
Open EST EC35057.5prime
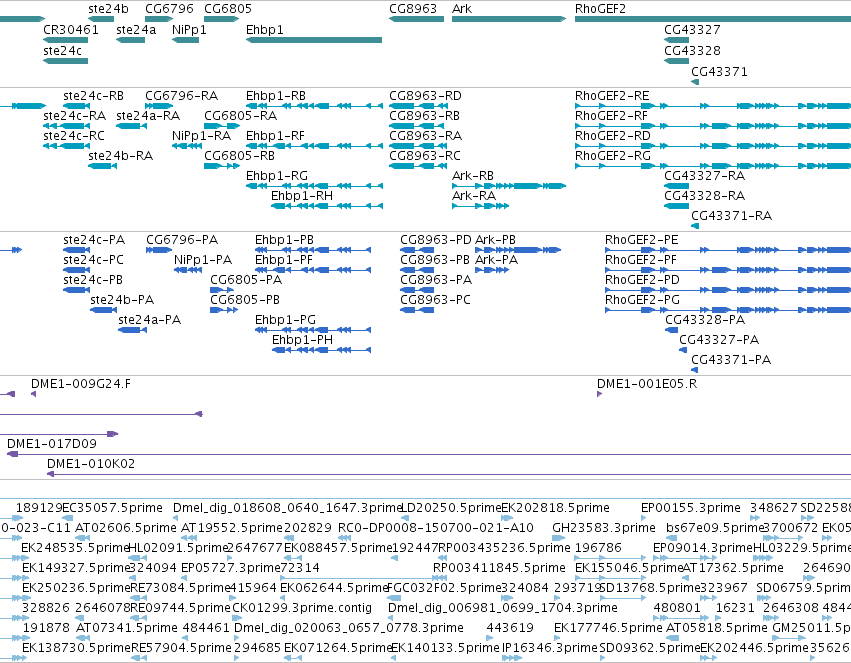click(x=112, y=508)
